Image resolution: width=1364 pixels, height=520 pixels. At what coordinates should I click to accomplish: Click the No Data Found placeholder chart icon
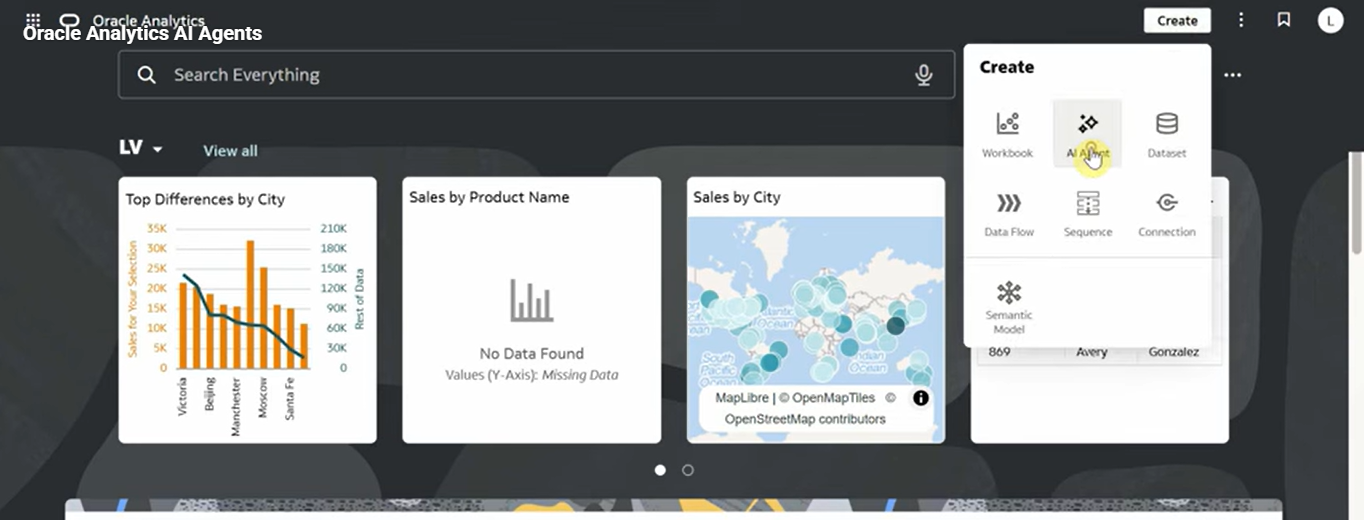pyautogui.click(x=531, y=300)
